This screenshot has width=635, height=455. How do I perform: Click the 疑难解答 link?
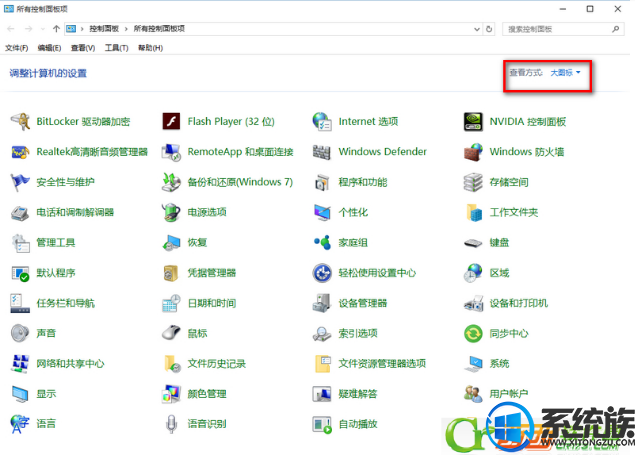(358, 394)
